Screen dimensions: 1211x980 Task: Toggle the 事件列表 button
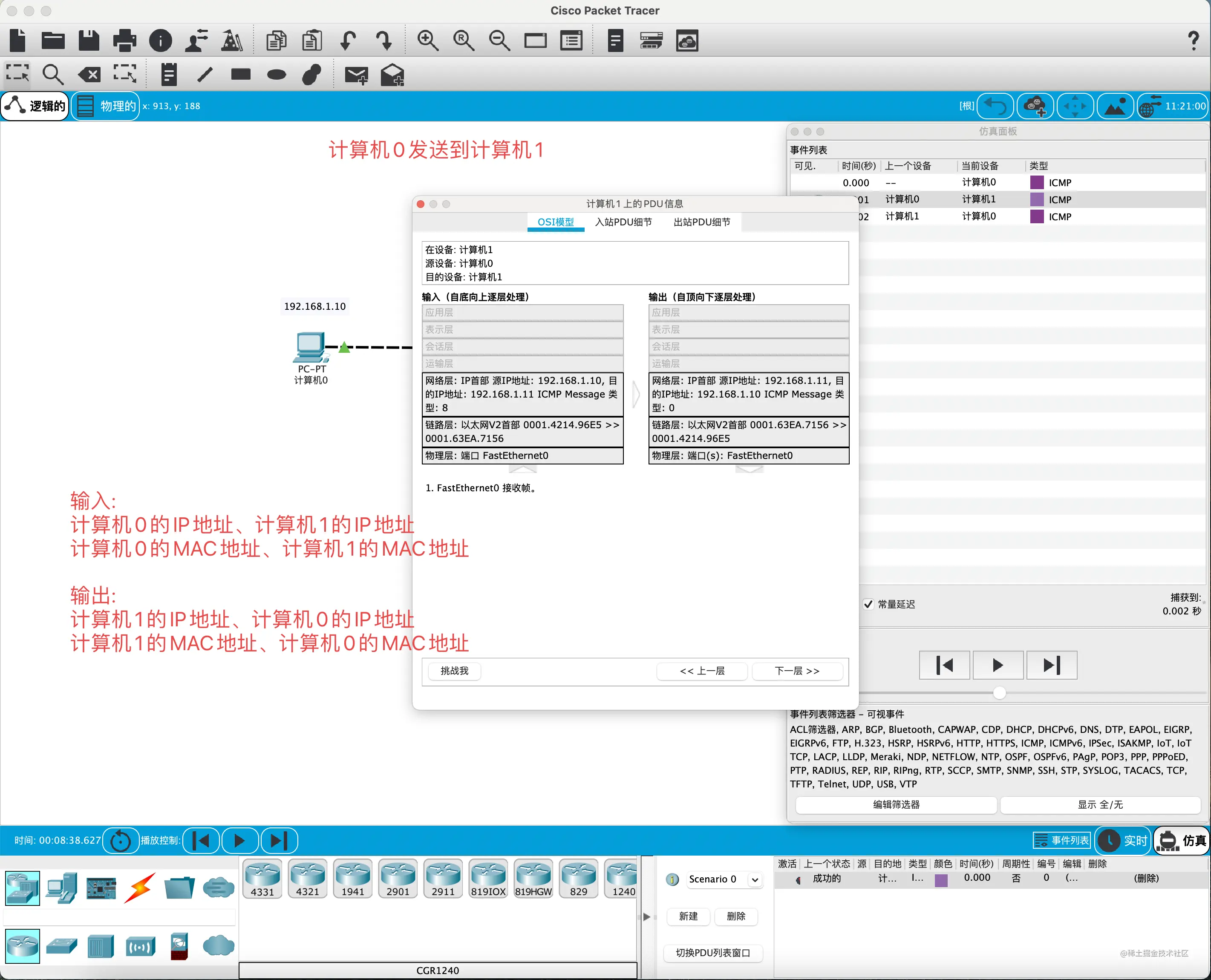(1061, 841)
